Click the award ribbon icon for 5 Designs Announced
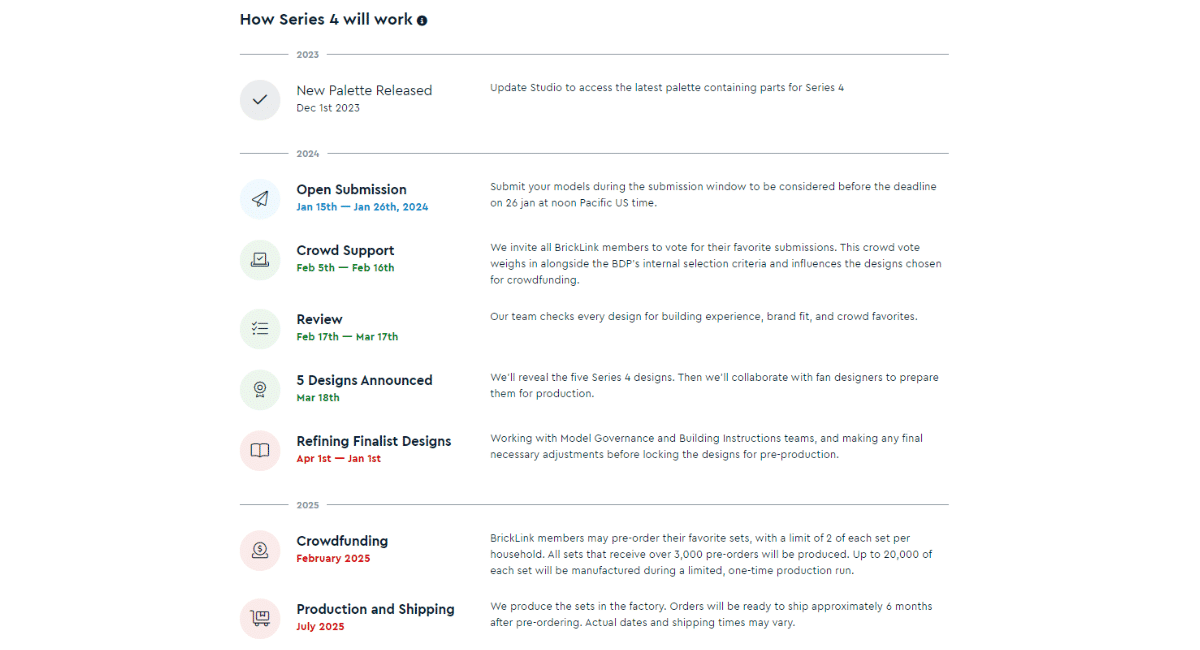This screenshot has width=1200, height=650. tap(260, 390)
